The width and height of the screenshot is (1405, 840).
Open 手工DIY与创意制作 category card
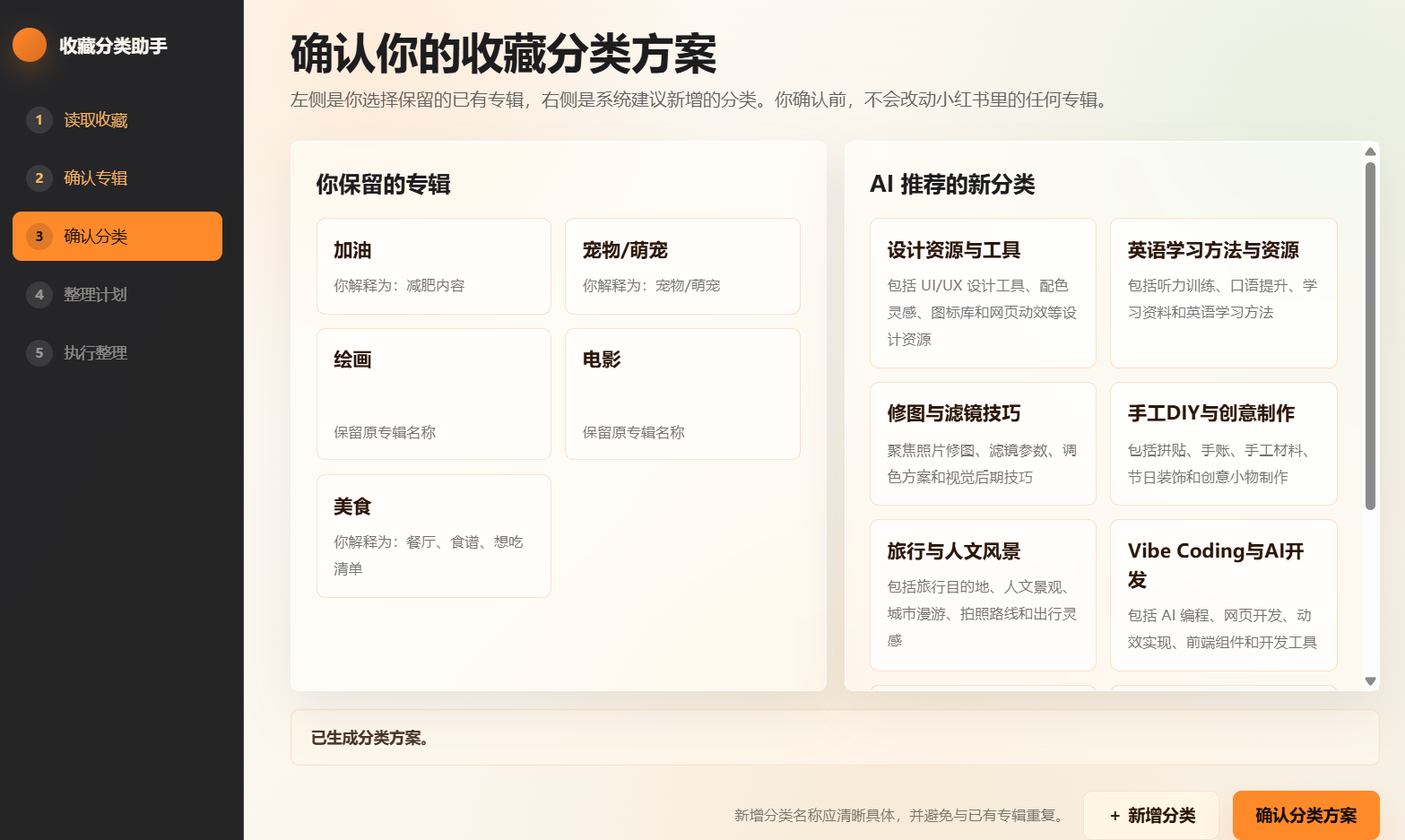coord(1224,444)
